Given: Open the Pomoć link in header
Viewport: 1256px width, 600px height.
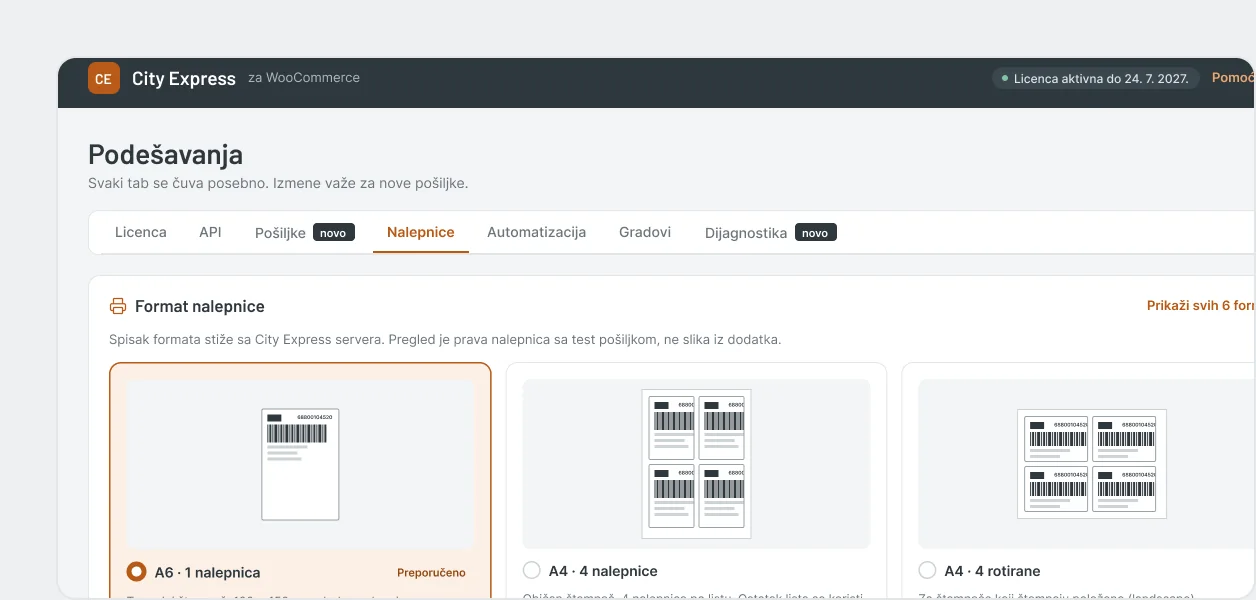Looking at the screenshot, I should pyautogui.click(x=1233, y=77).
